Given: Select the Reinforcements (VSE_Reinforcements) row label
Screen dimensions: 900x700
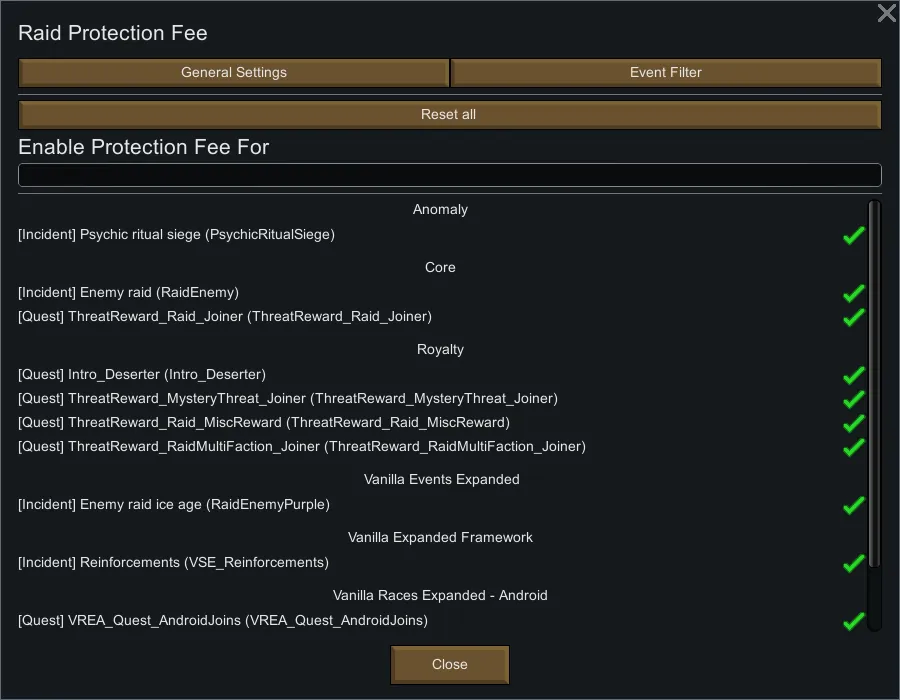Looking at the screenshot, I should (x=173, y=563).
